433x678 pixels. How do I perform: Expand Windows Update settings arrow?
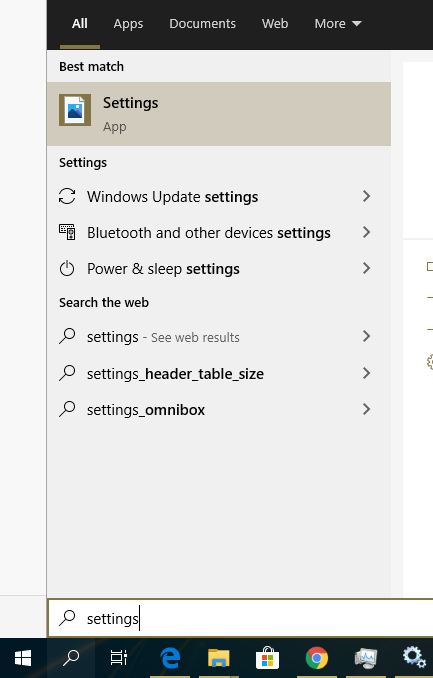(366, 197)
